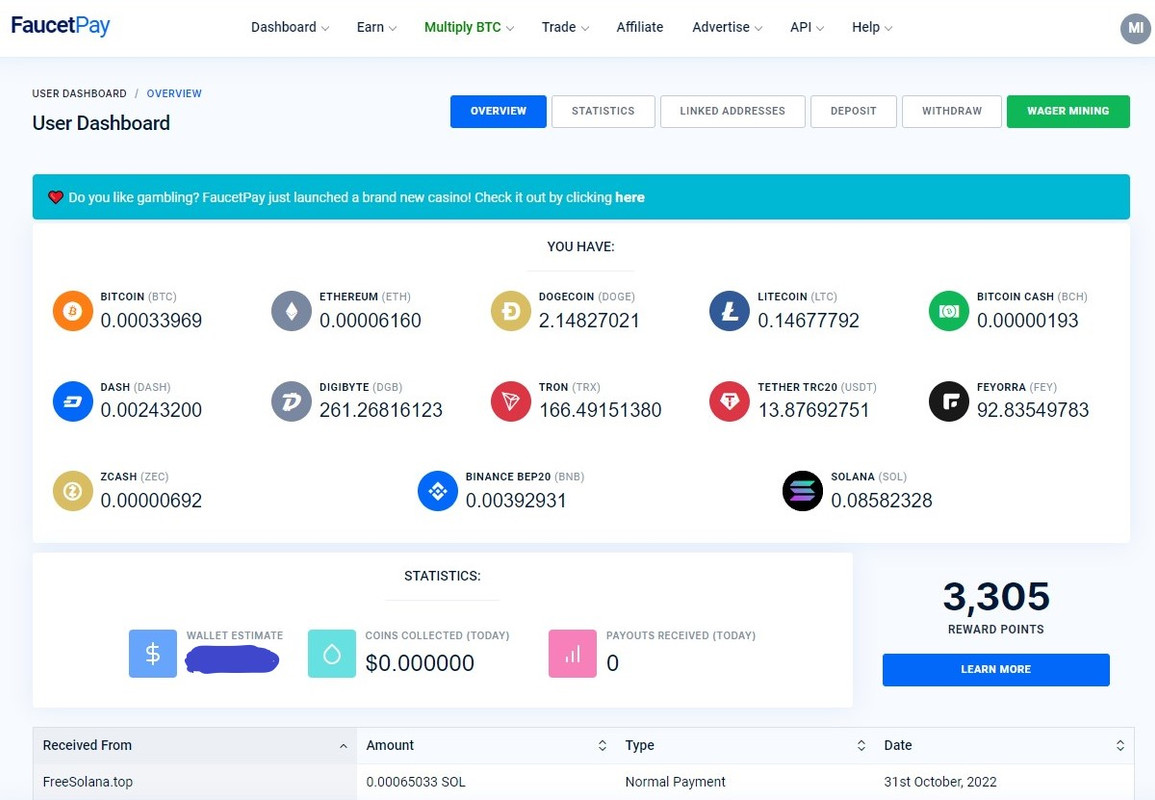Click the coins collected droplet icon
The width and height of the screenshot is (1155, 800).
[331, 653]
